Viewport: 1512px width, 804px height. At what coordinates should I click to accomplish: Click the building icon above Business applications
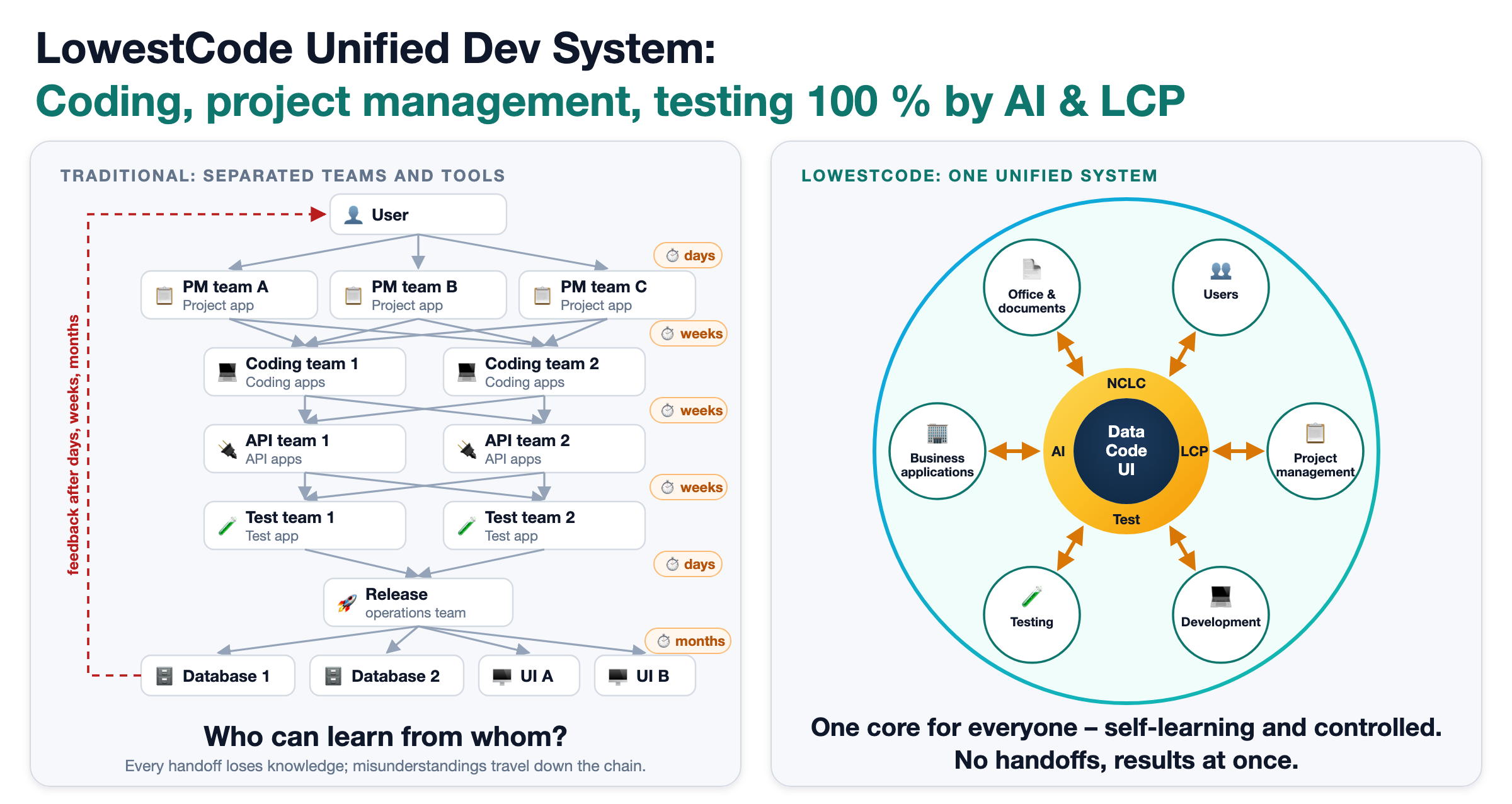(937, 434)
